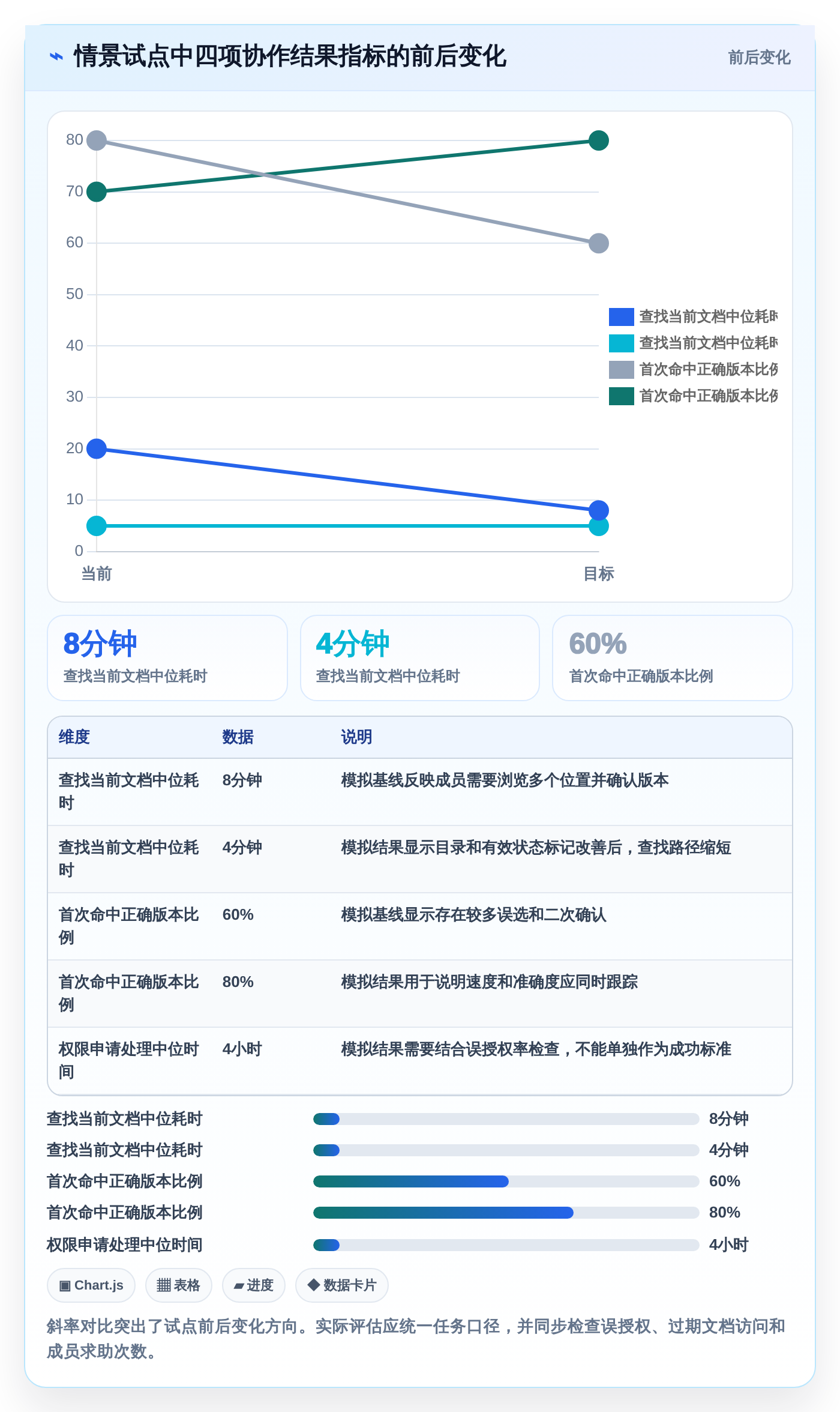Click the 0 y-axis tick label

[x=79, y=551]
